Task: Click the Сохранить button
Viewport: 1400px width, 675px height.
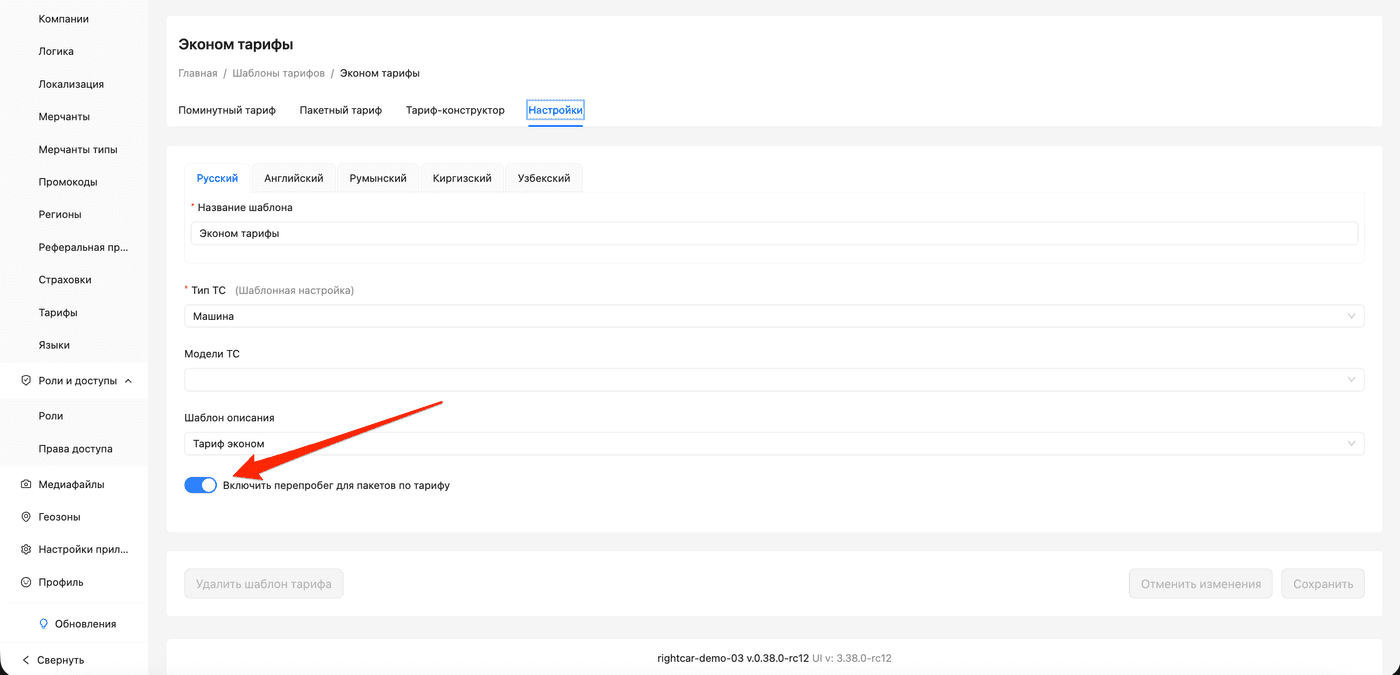Action: [1322, 584]
